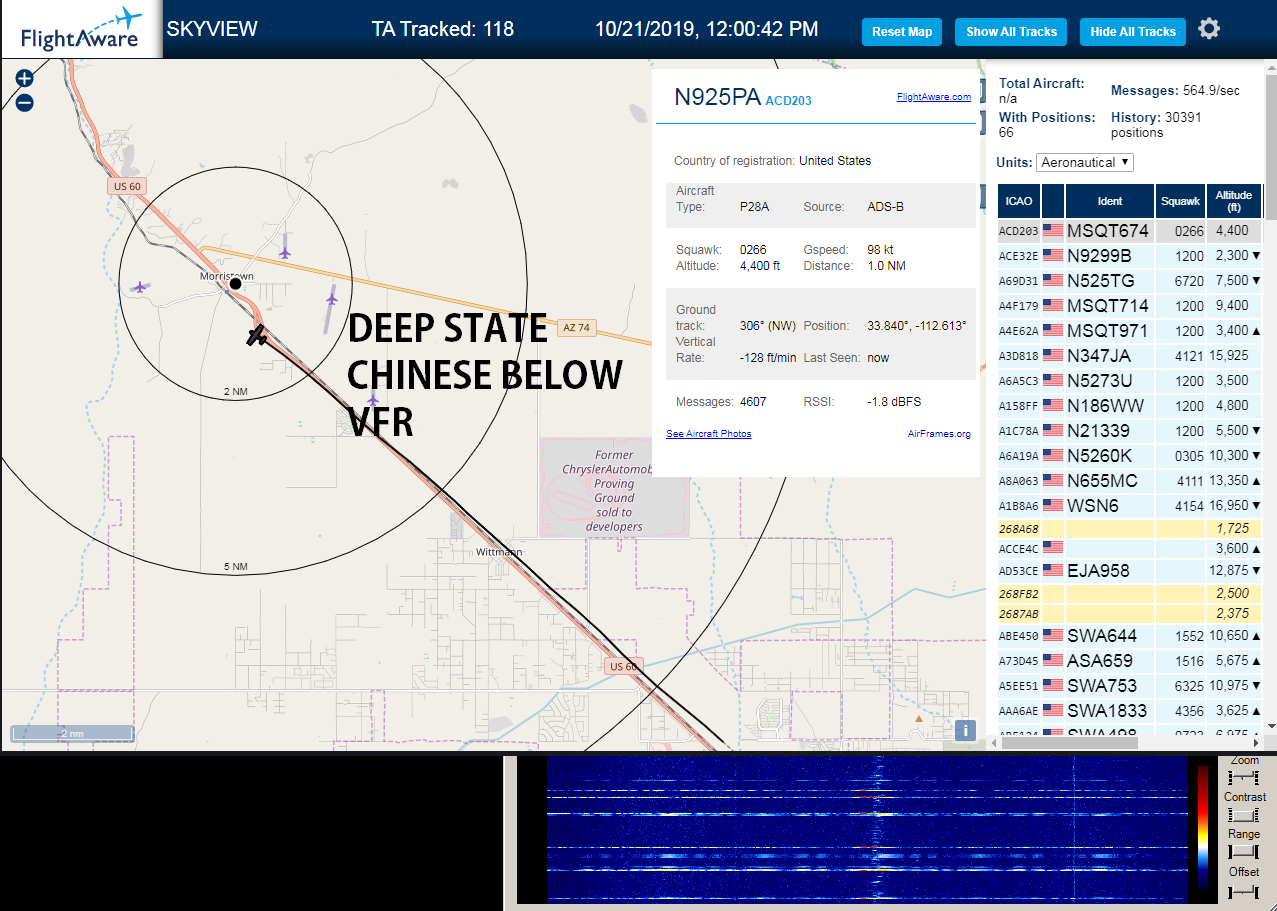Select the MSQT714 aircraft row

(x=1131, y=306)
